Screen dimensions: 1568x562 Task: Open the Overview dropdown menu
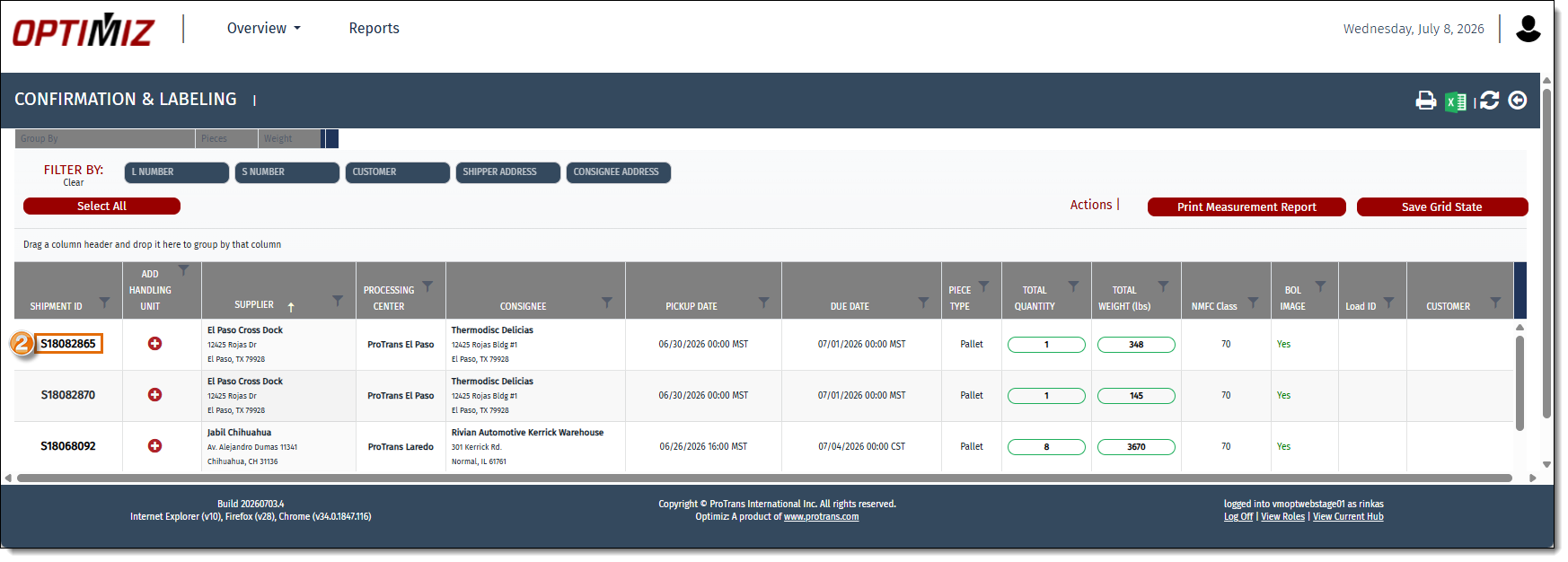(264, 29)
